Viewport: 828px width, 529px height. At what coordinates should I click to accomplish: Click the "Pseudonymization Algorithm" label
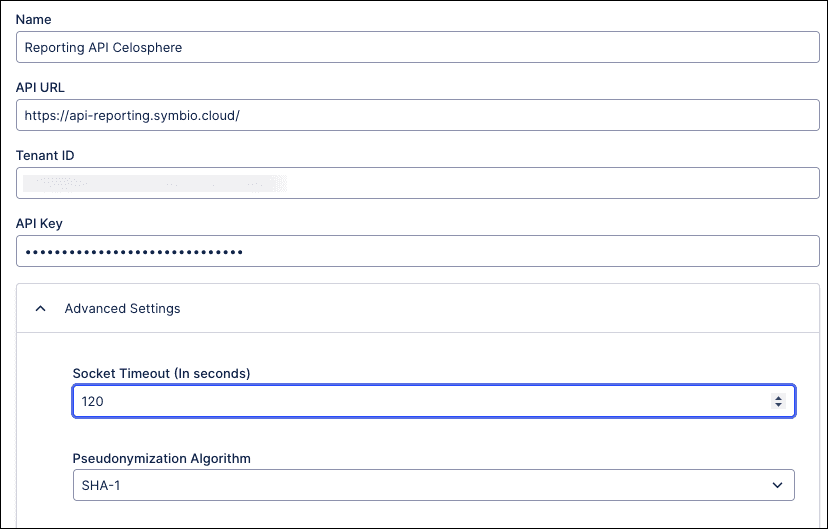161,458
